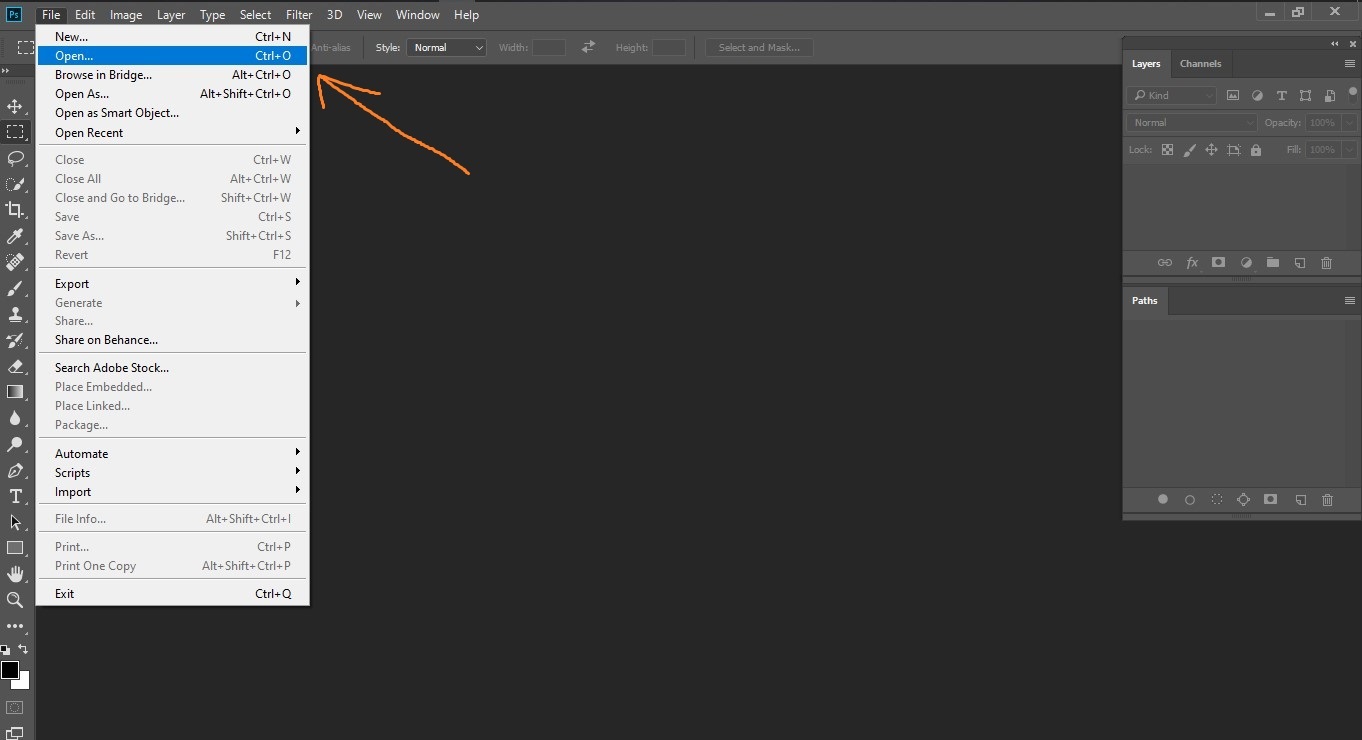Select the Rectangle shape tool
Image resolution: width=1362 pixels, height=740 pixels.
[15, 548]
